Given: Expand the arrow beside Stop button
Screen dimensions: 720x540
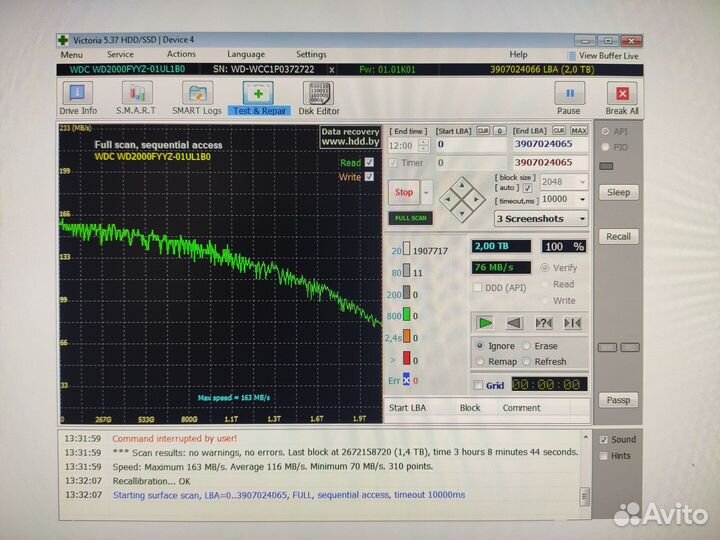Looking at the screenshot, I should point(427,192).
